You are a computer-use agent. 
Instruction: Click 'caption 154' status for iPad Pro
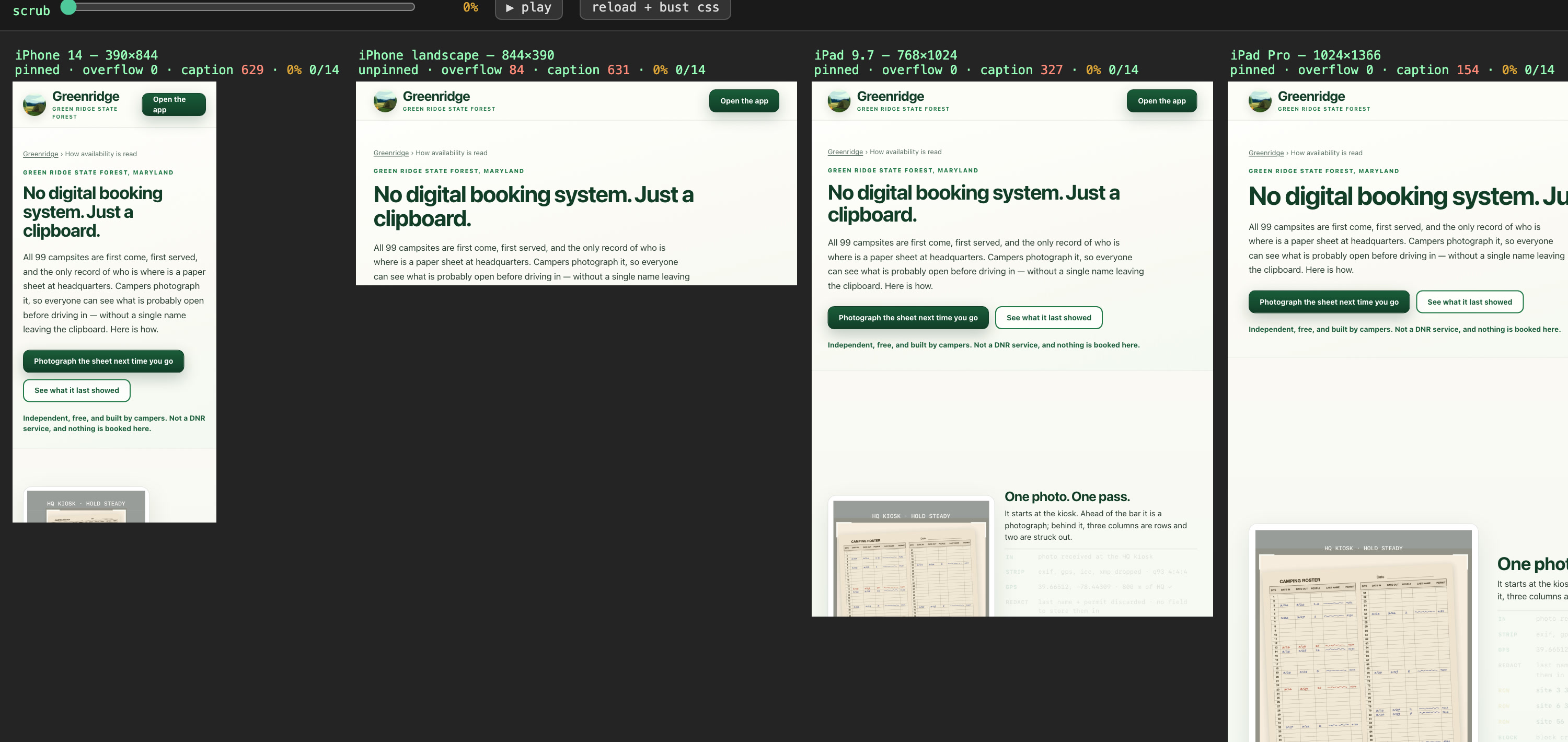coord(1437,70)
